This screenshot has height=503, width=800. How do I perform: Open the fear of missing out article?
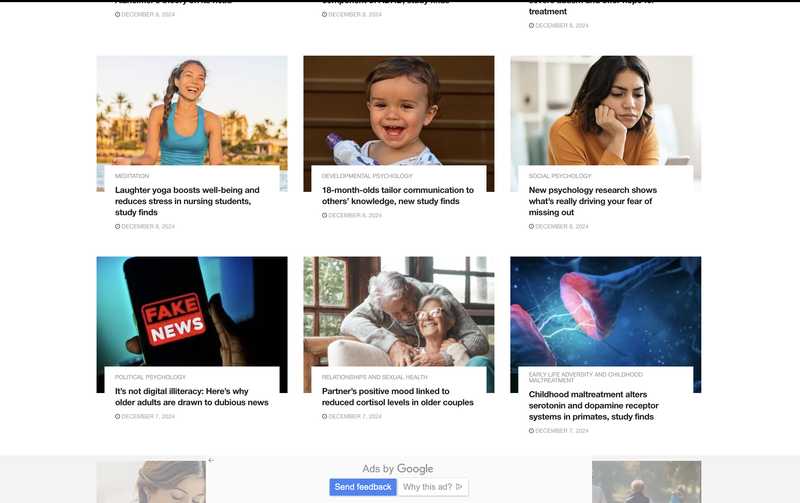(593, 201)
